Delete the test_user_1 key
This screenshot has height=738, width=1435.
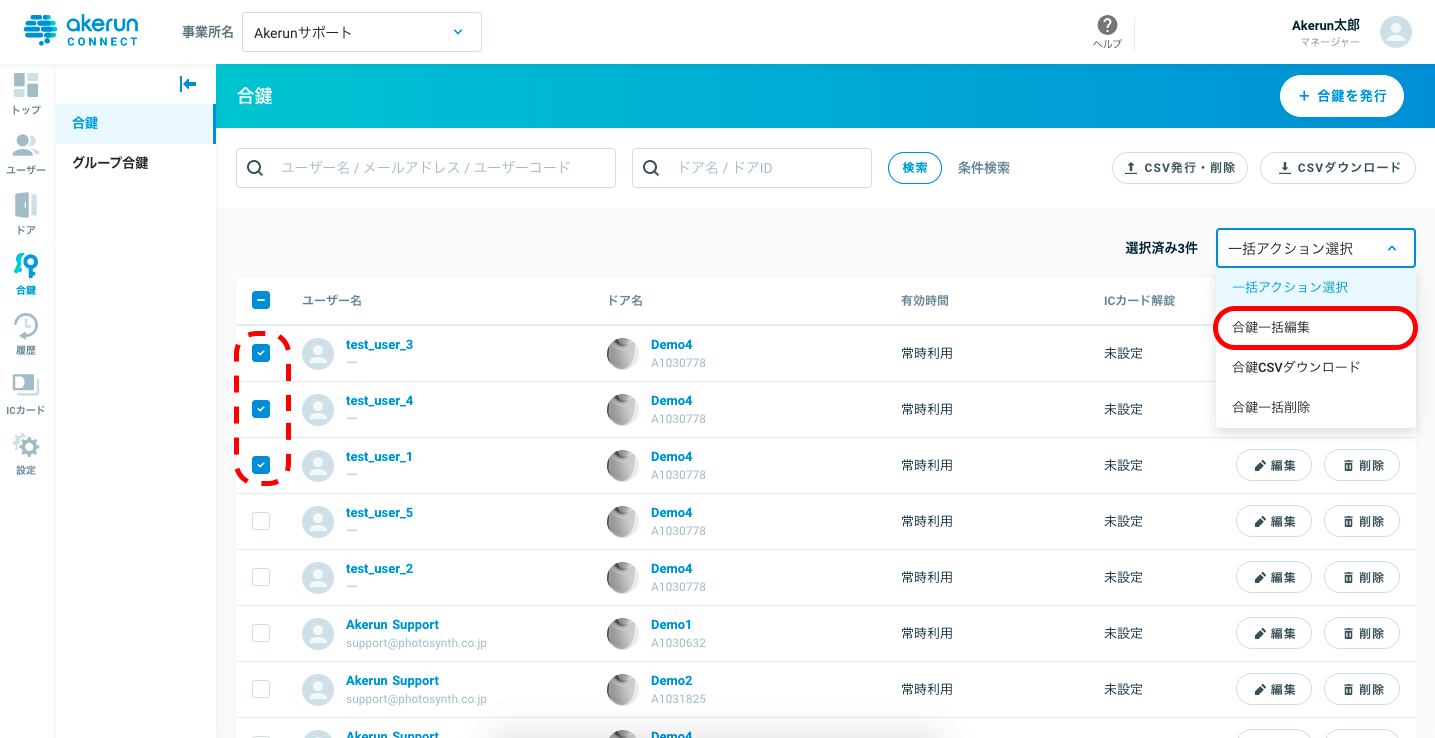[1362, 465]
